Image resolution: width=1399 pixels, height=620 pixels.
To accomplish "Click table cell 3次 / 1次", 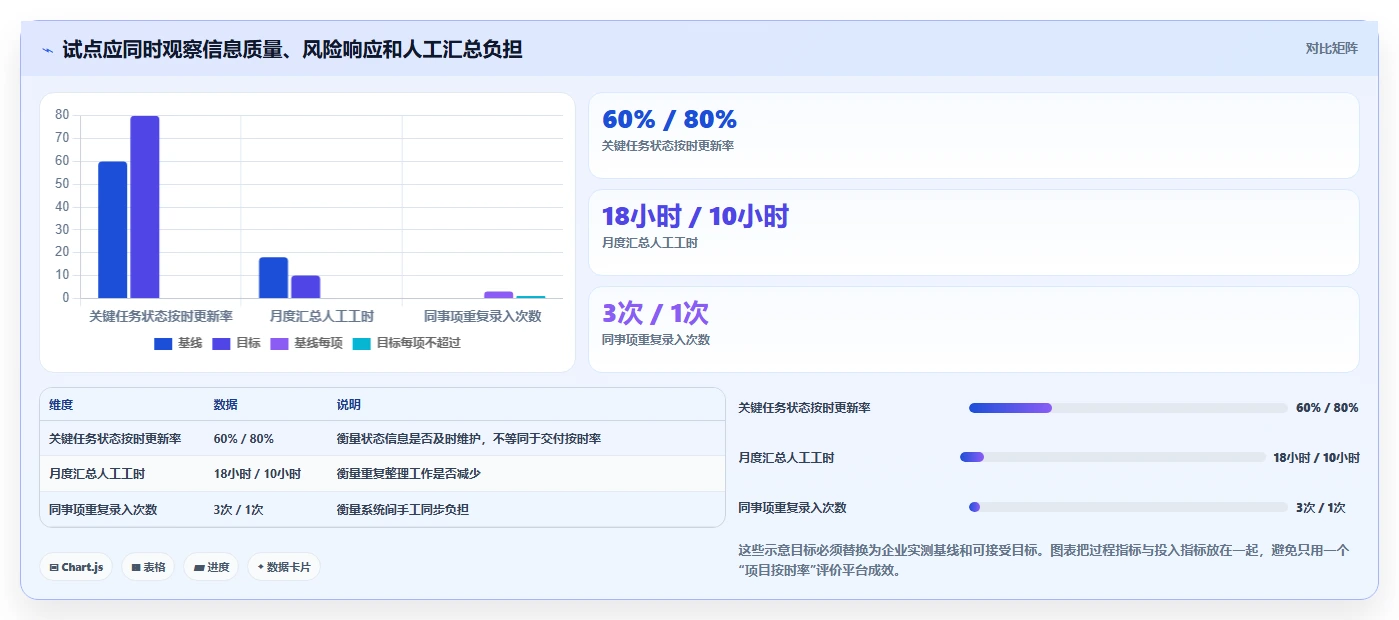I will pyautogui.click(x=238, y=509).
